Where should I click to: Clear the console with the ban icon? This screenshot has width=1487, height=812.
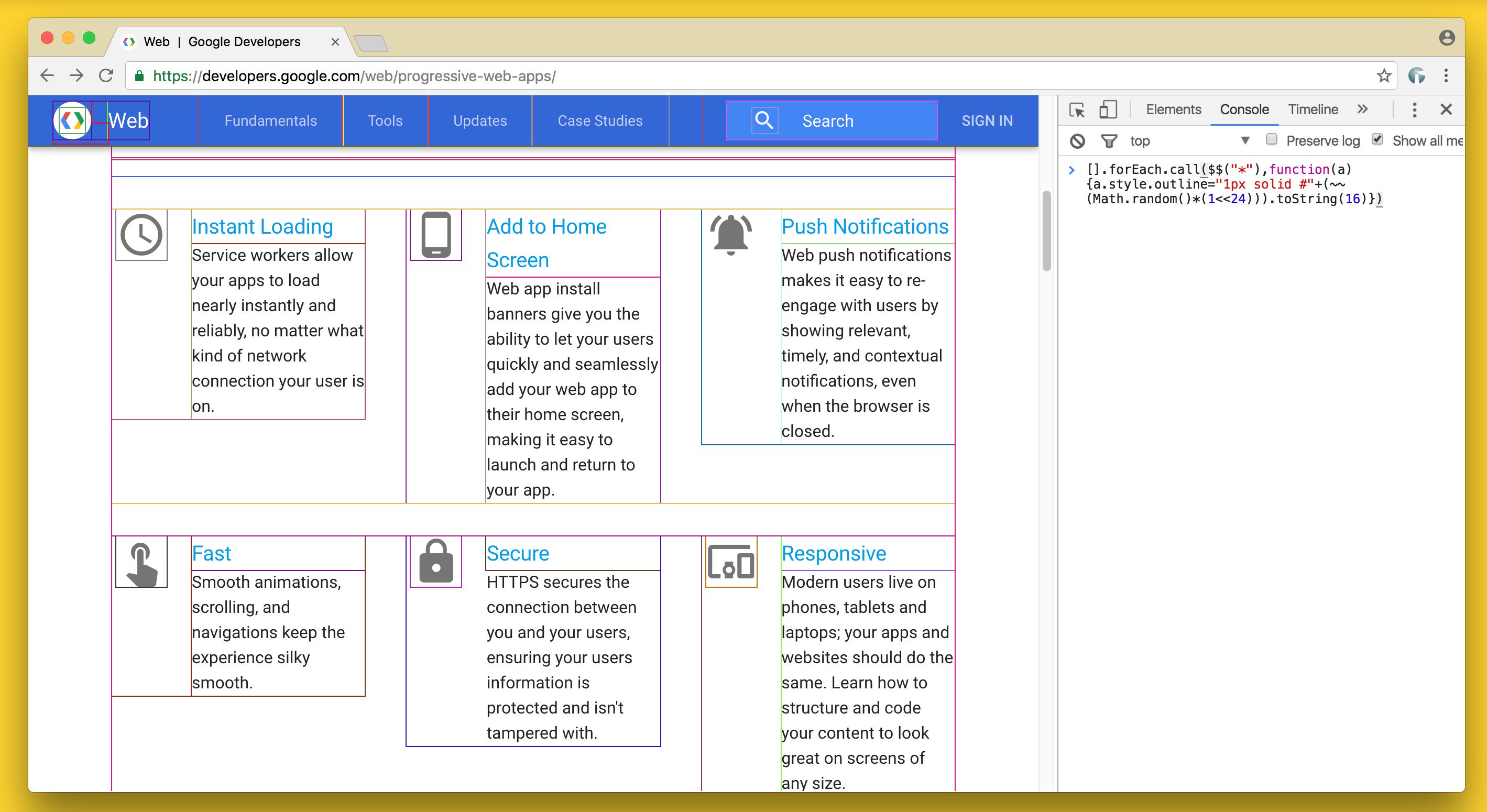tap(1077, 141)
